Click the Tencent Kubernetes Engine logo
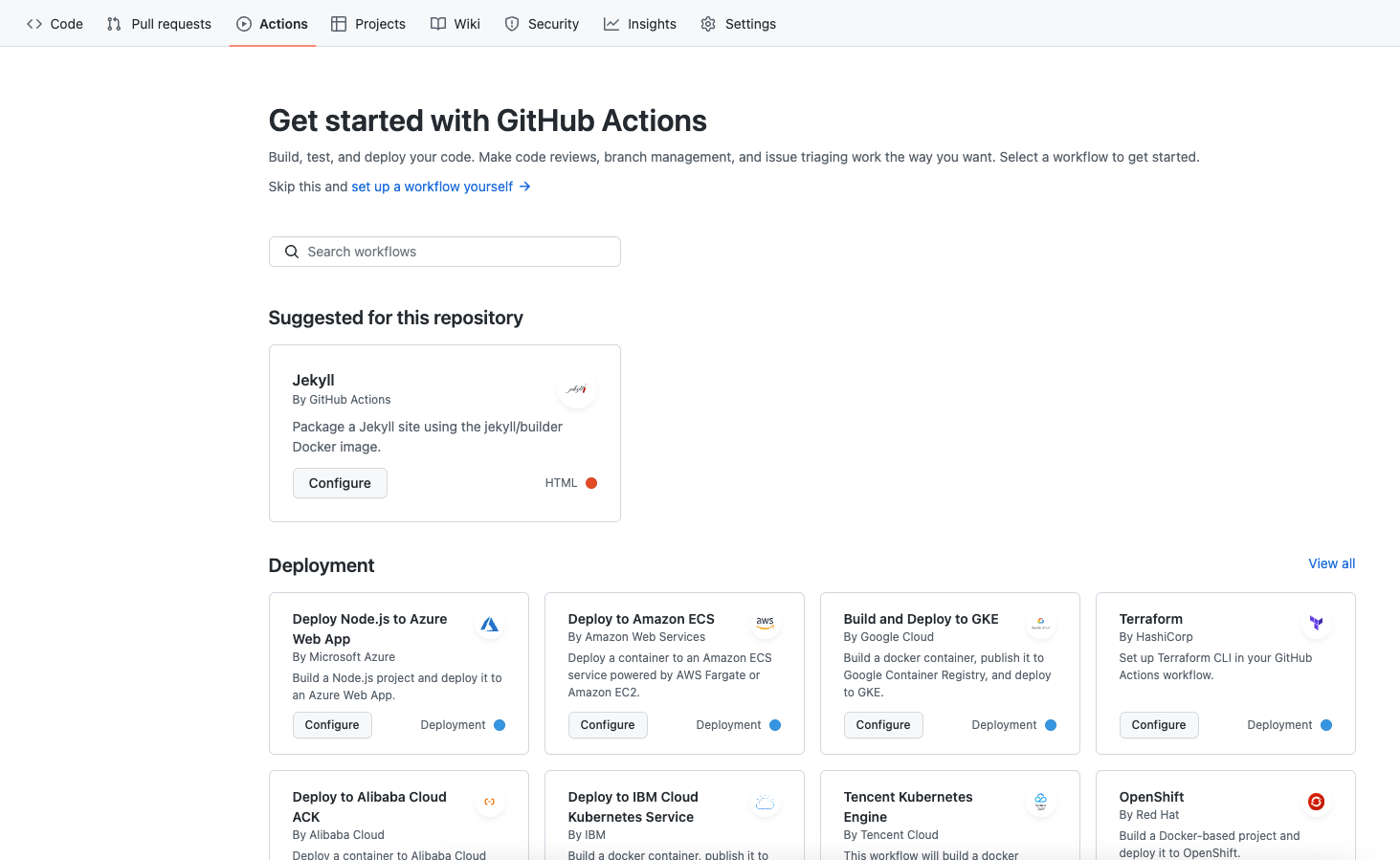The image size is (1400, 860). (1040, 802)
